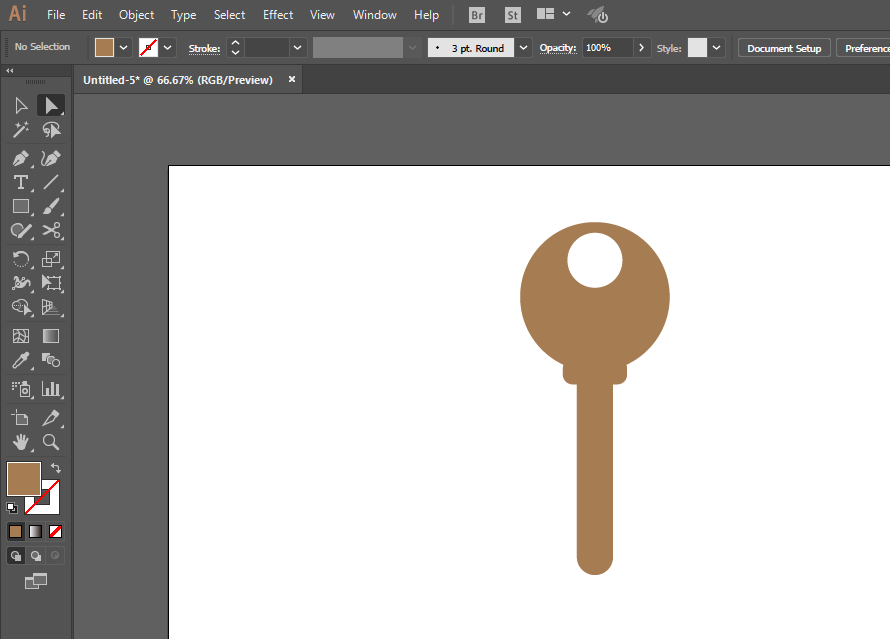Open the Style dropdown arrow
Screen dimensions: 890x639
(x=717, y=48)
